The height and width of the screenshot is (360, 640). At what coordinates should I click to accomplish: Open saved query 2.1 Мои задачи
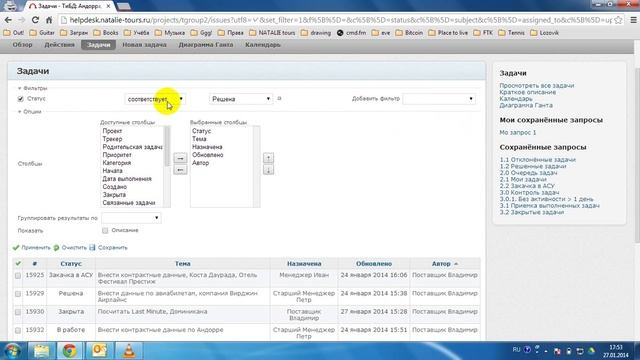tap(523, 179)
